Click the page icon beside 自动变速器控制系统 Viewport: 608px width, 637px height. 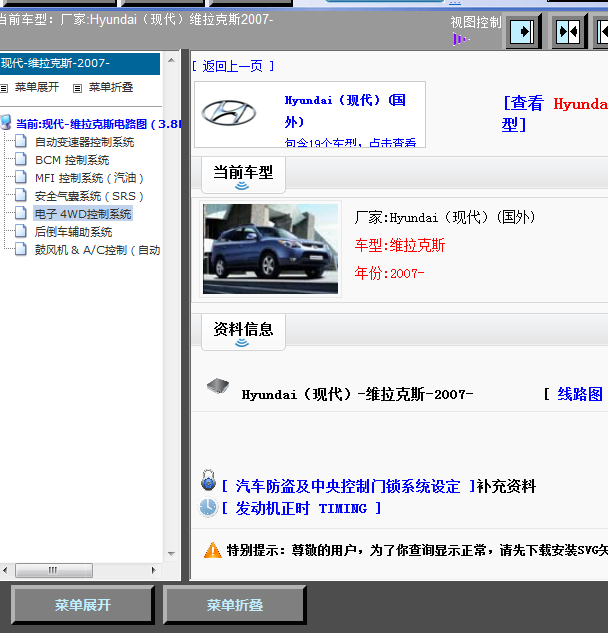21,141
